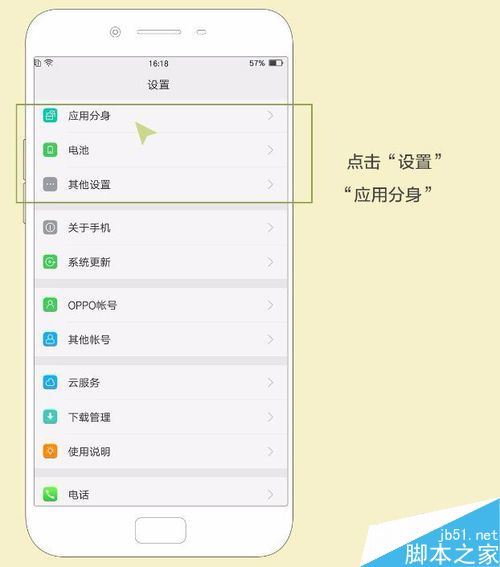This screenshot has height=567, width=500.
Task: Tap the 下载管理 download icon
Action: 50,417
